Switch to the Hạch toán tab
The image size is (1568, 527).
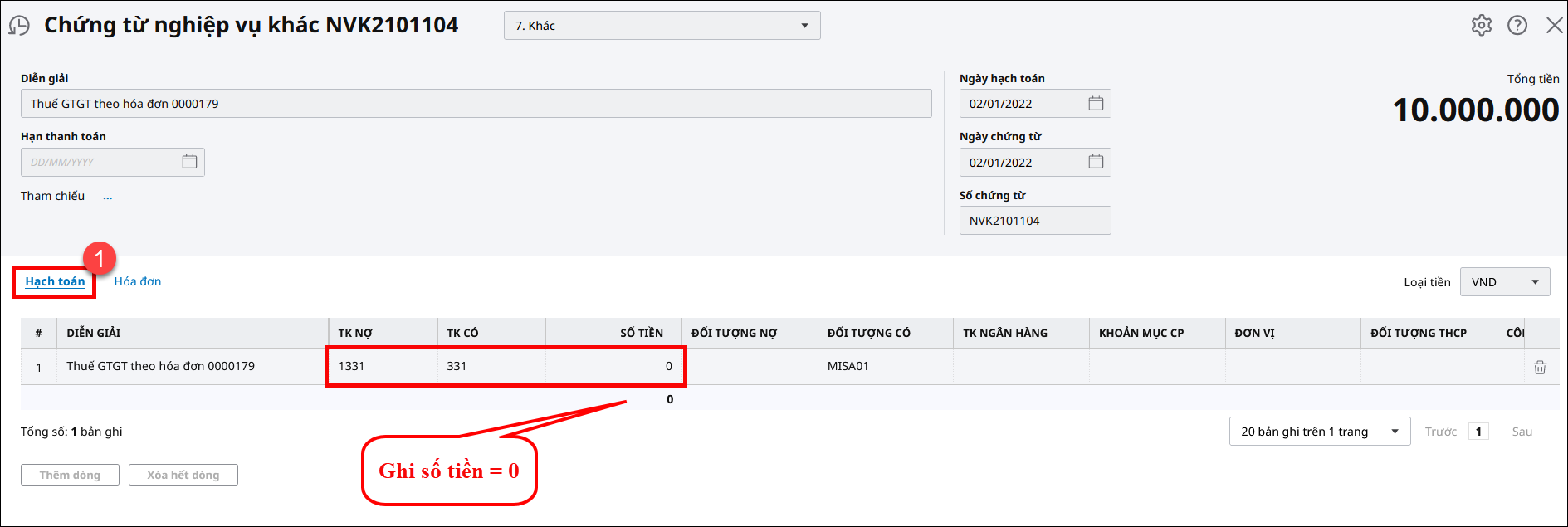click(x=55, y=281)
